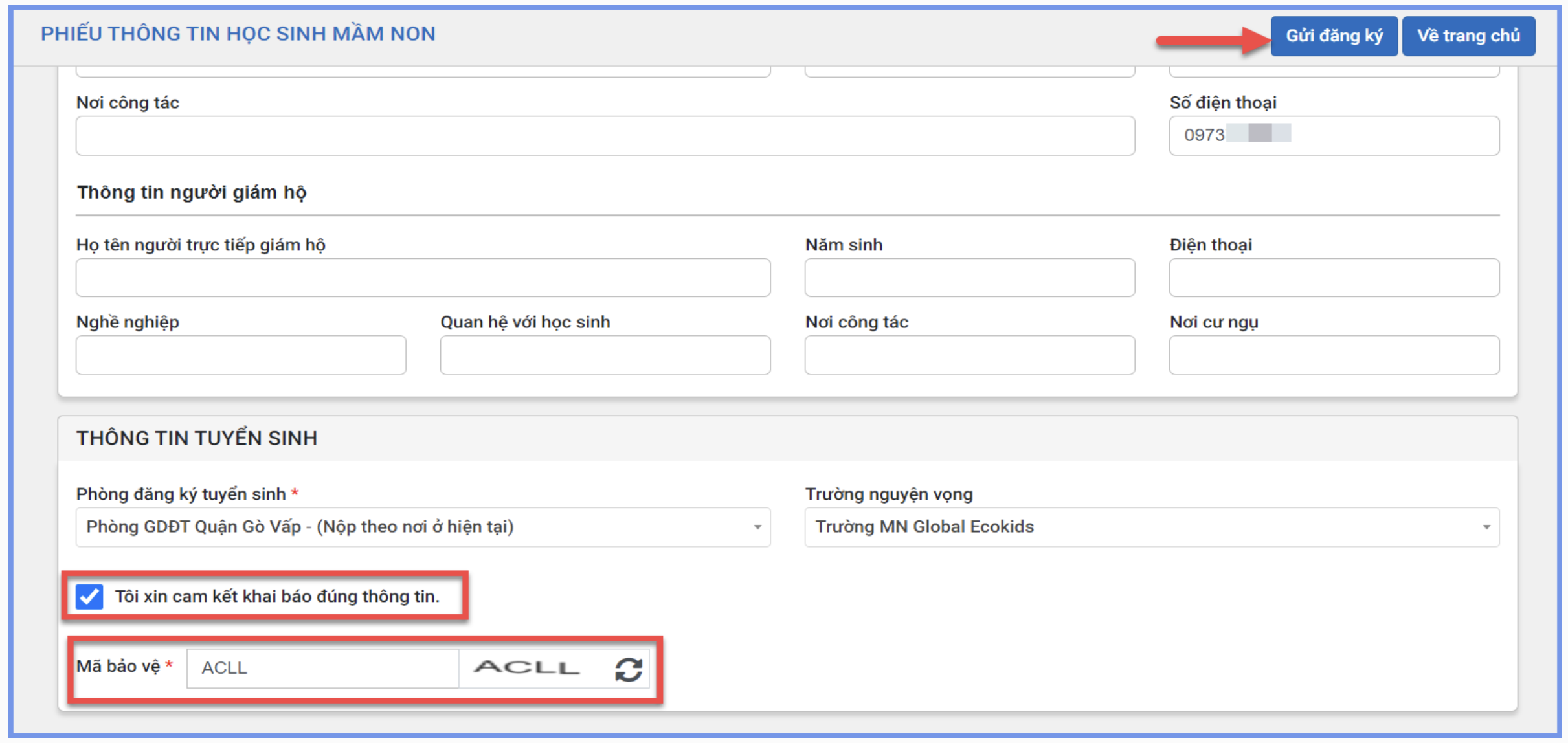Viewport: 1568px width, 743px height.
Task: Click the guardian Năm sinh field
Action: 969,278
